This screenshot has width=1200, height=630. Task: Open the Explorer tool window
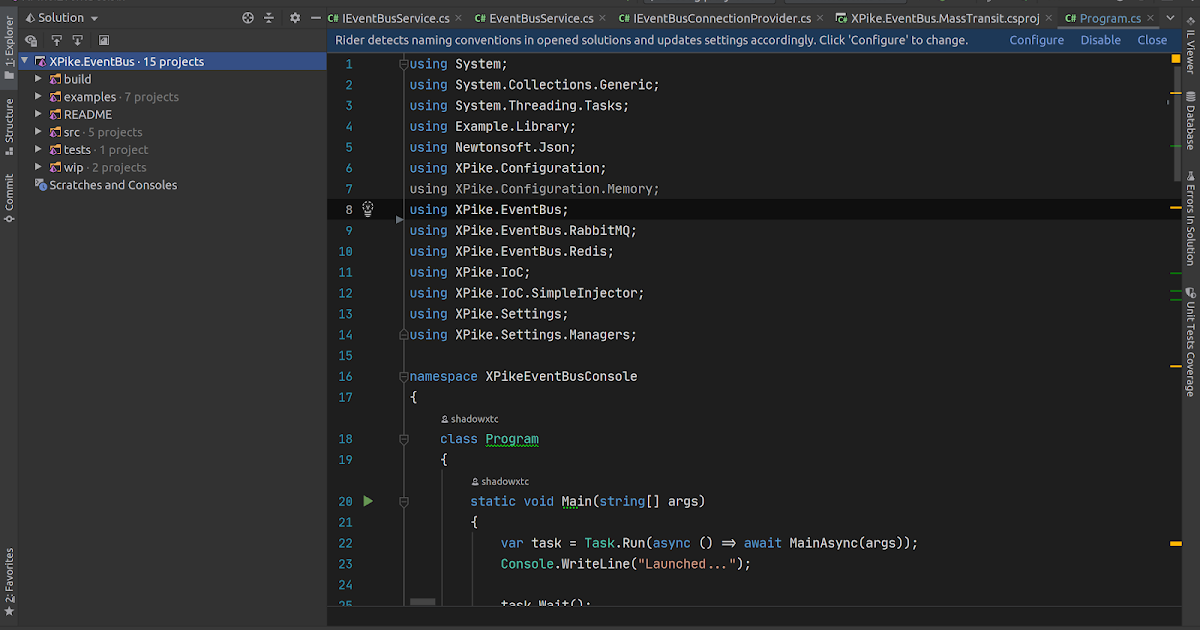tap(9, 50)
